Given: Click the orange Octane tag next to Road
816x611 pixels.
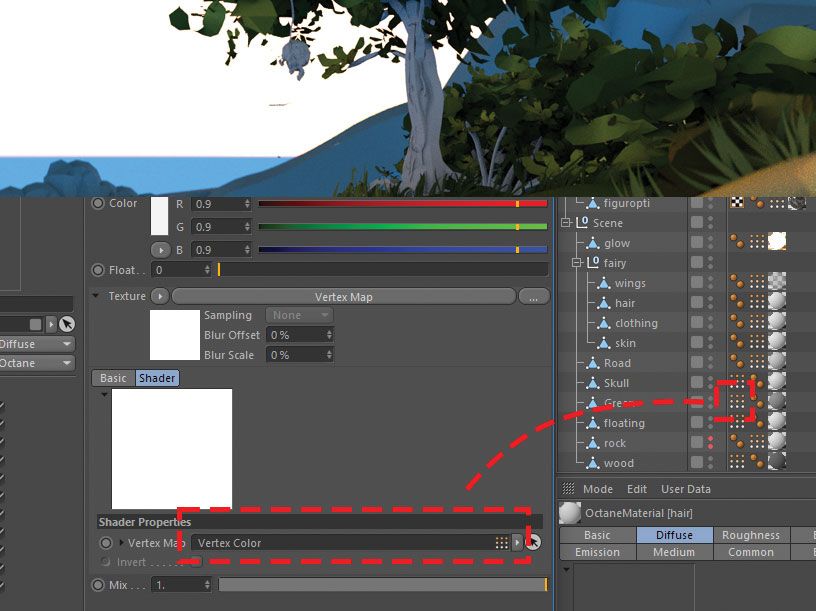Looking at the screenshot, I should coord(737,362).
